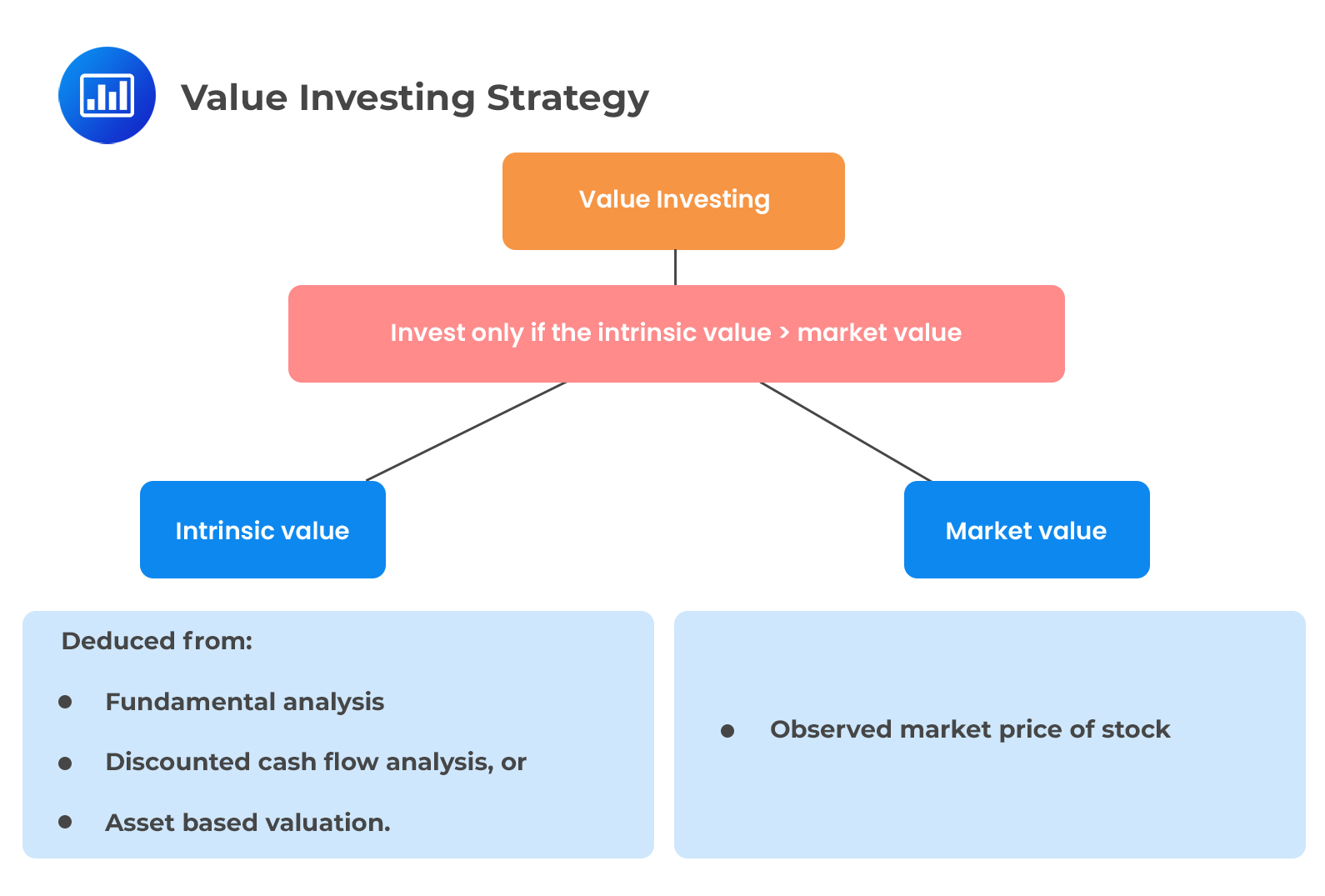This screenshot has height=896, width=1325.
Task: Select the blue Market value box
Action: 1027,529
